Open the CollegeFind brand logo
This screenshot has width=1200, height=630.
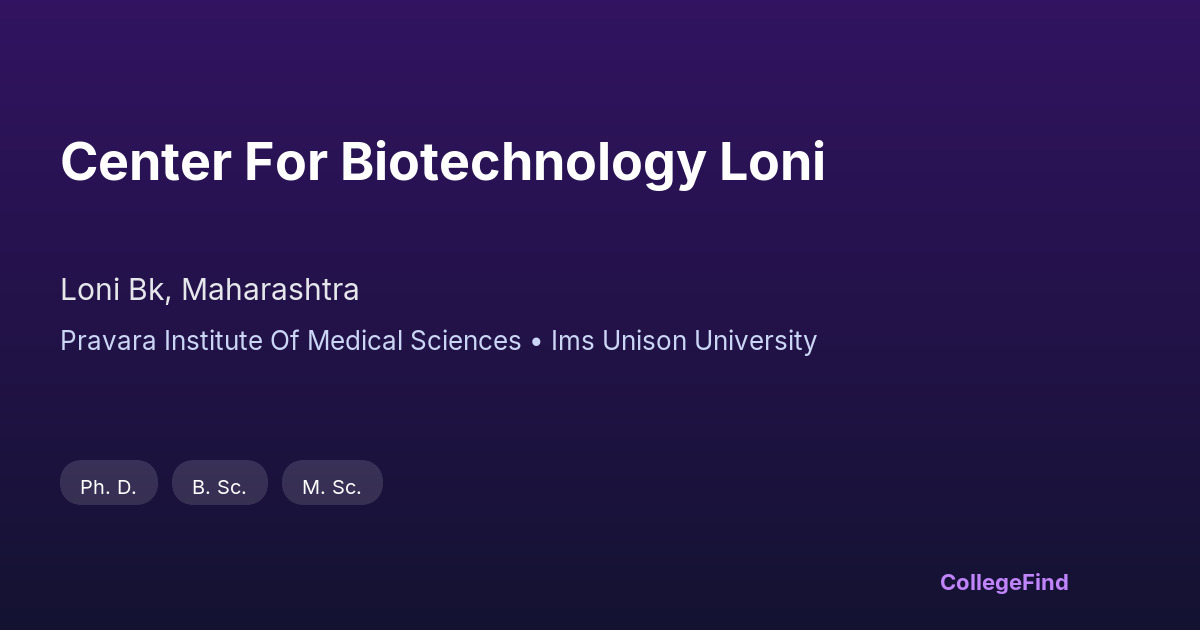(x=1004, y=582)
